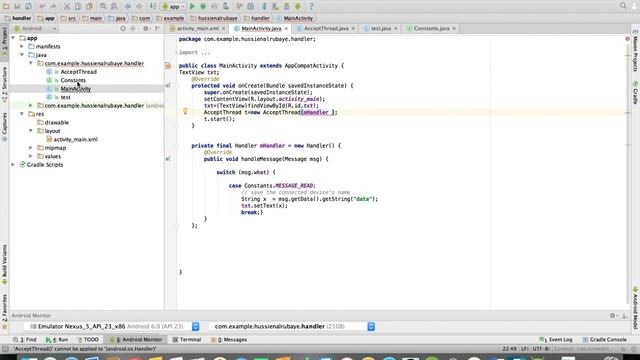Click the Copy toolbar icon

tap(78, 6)
